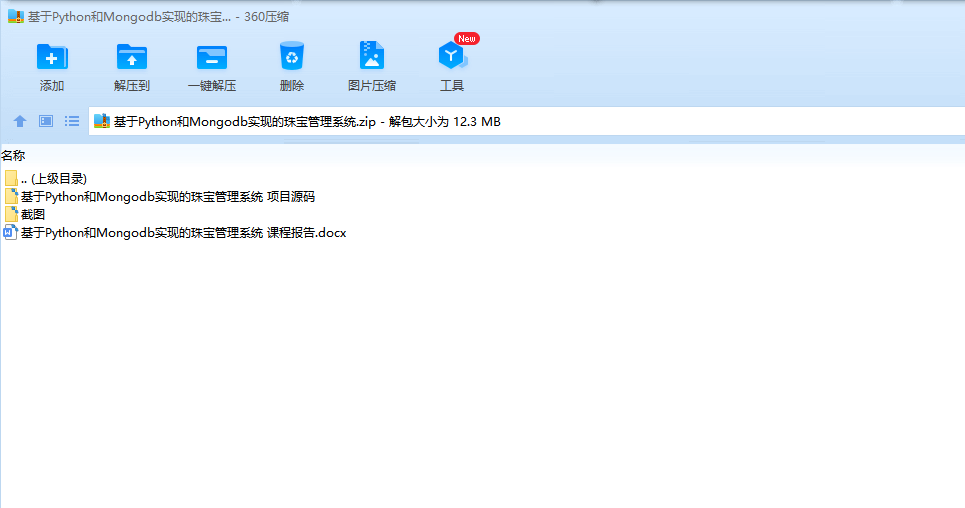Click the 添加 (Add) toolbar icon
The width and height of the screenshot is (965, 508).
pyautogui.click(x=52, y=57)
